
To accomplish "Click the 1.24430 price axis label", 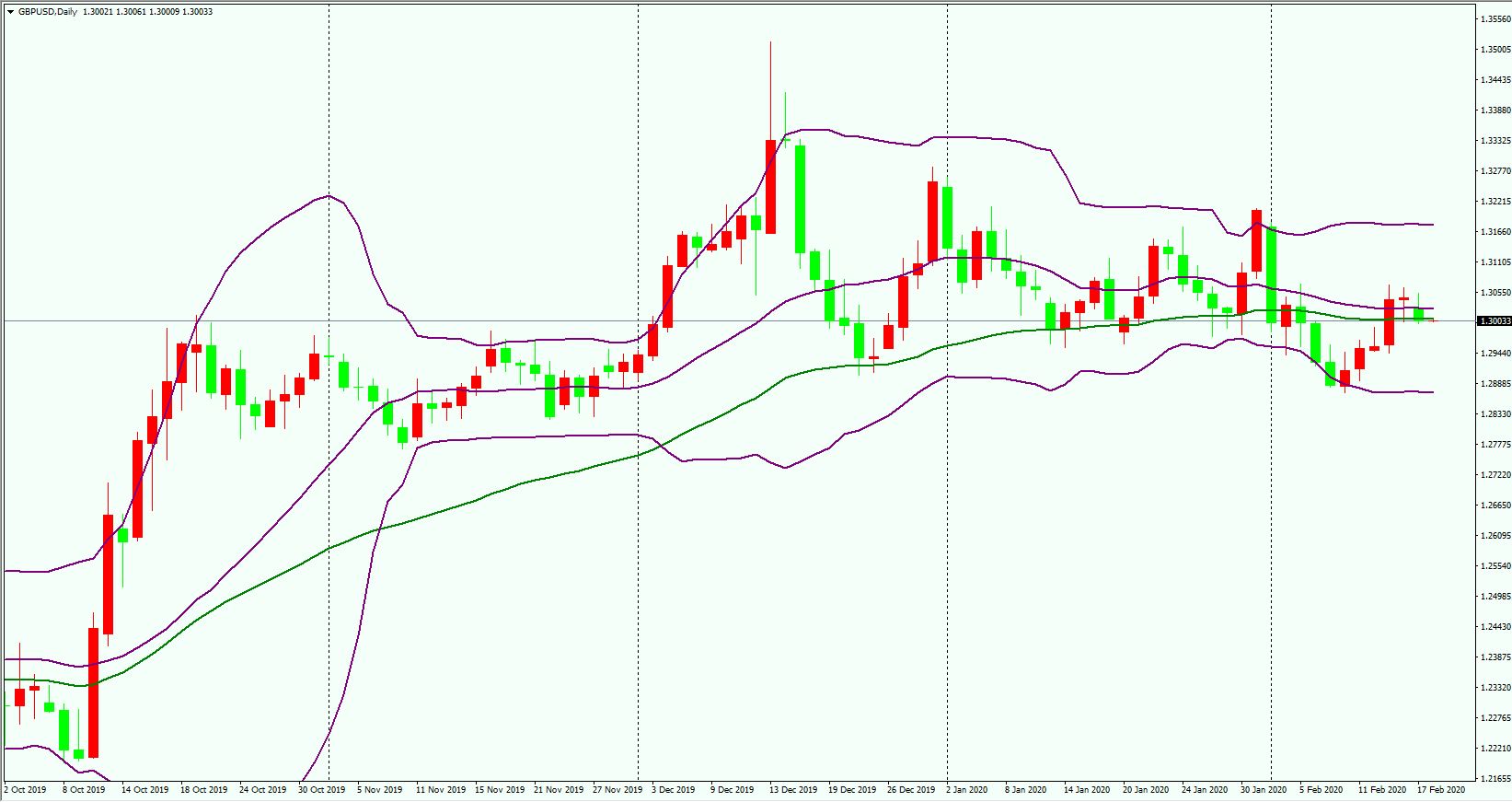I will pyautogui.click(x=1495, y=626).
